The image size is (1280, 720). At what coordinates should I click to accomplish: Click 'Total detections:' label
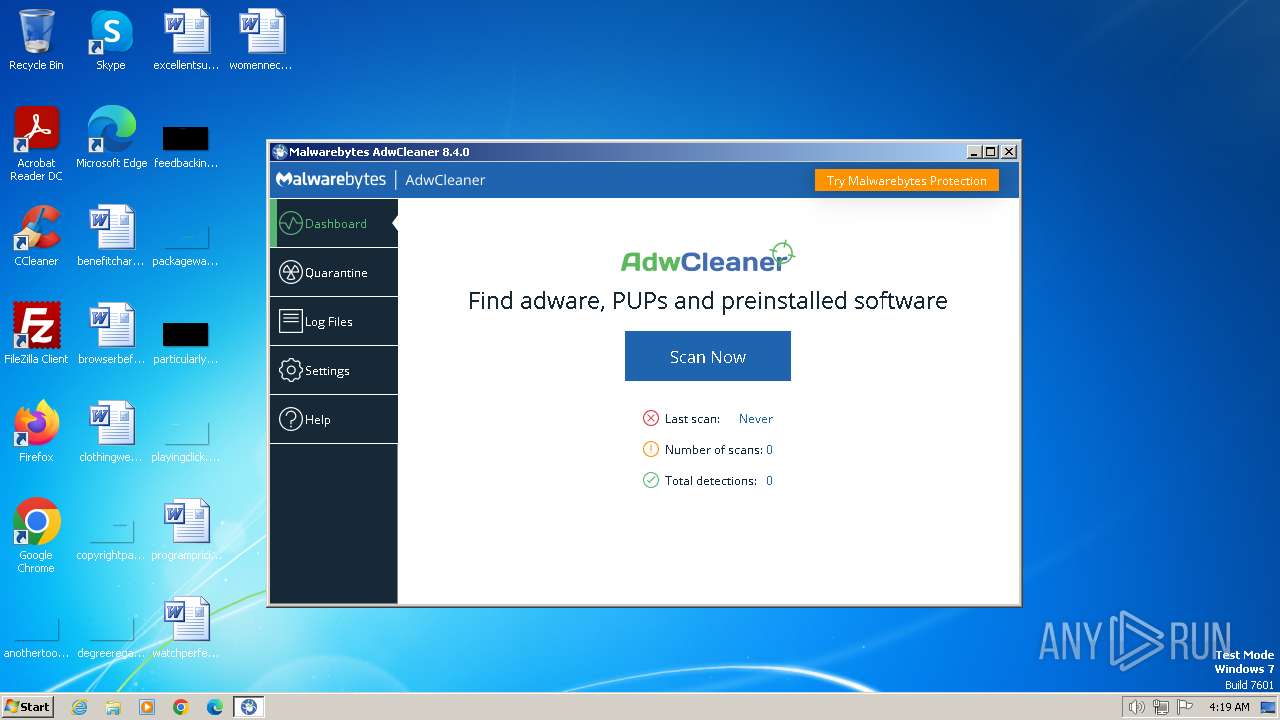click(711, 481)
